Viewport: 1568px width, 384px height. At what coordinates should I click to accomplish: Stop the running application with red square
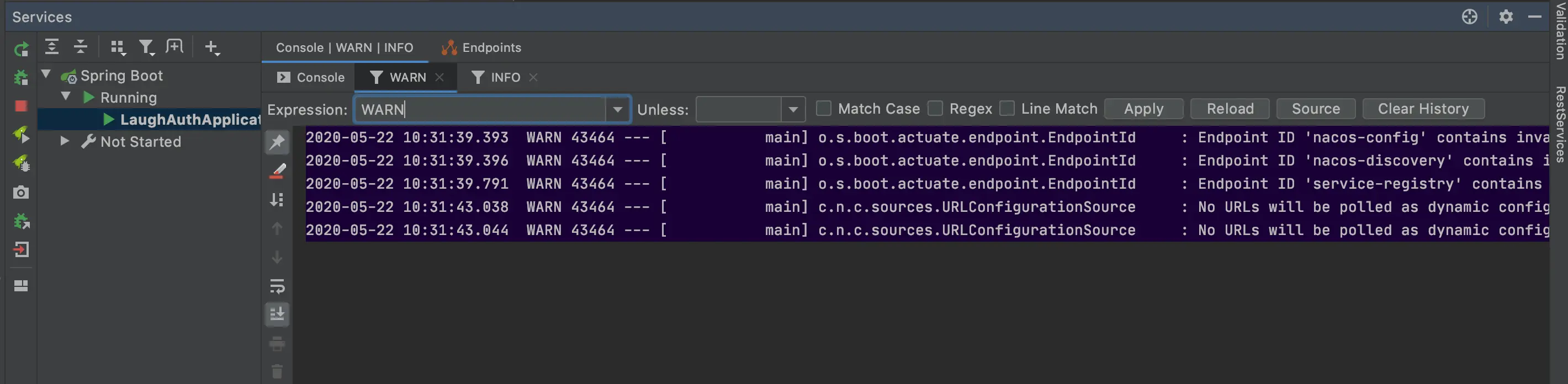(x=22, y=106)
